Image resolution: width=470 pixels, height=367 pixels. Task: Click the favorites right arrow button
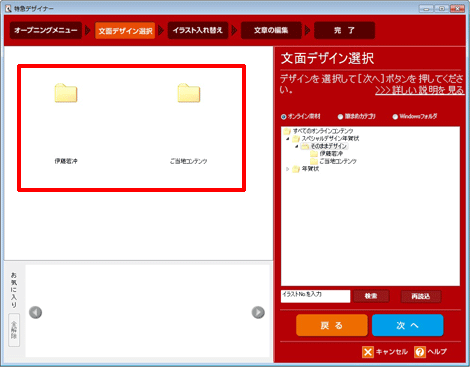[x=258, y=312]
